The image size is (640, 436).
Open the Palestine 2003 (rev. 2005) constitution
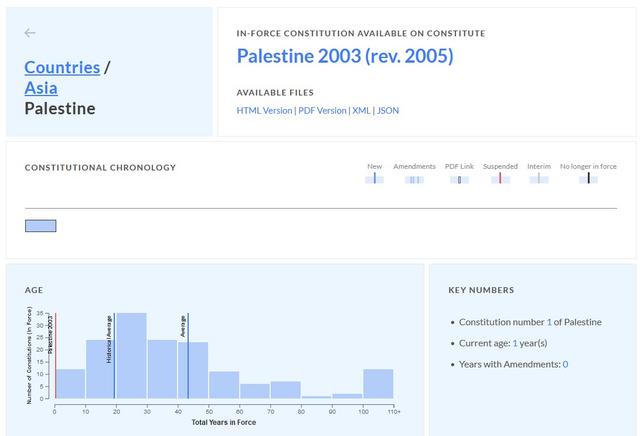[x=344, y=56]
